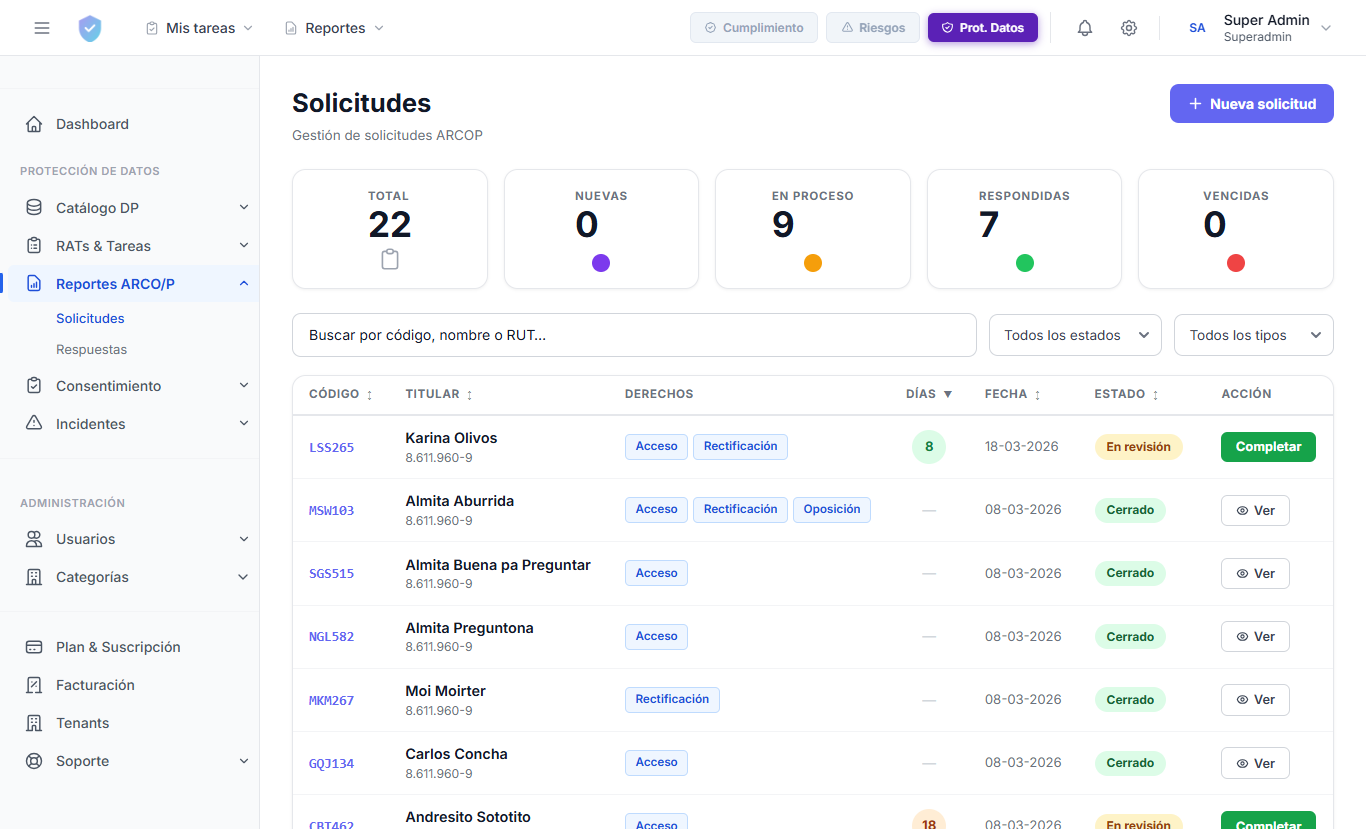This screenshot has height=829, width=1366.
Task: Toggle the Prot. Datos module button
Action: point(983,28)
